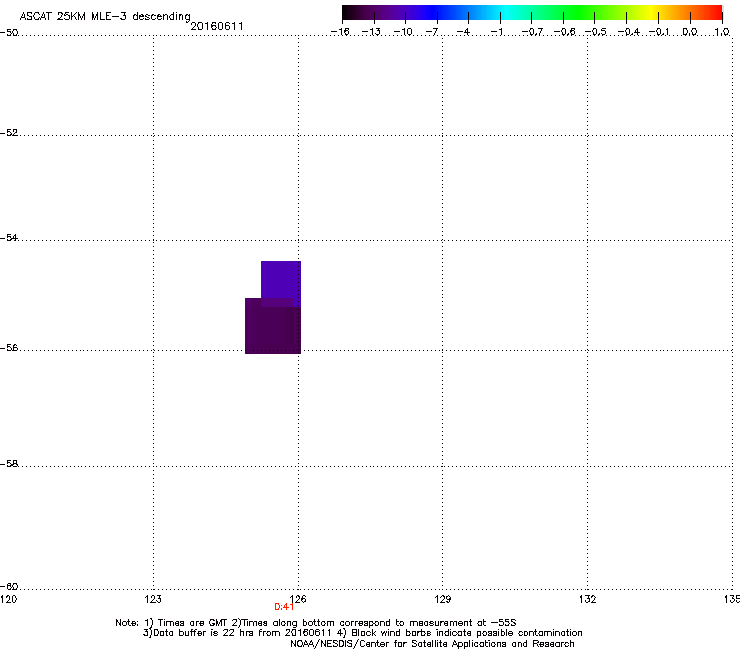The height and width of the screenshot is (650, 740).
Task: Click the -50 latitude axis label
Action: (9, 33)
